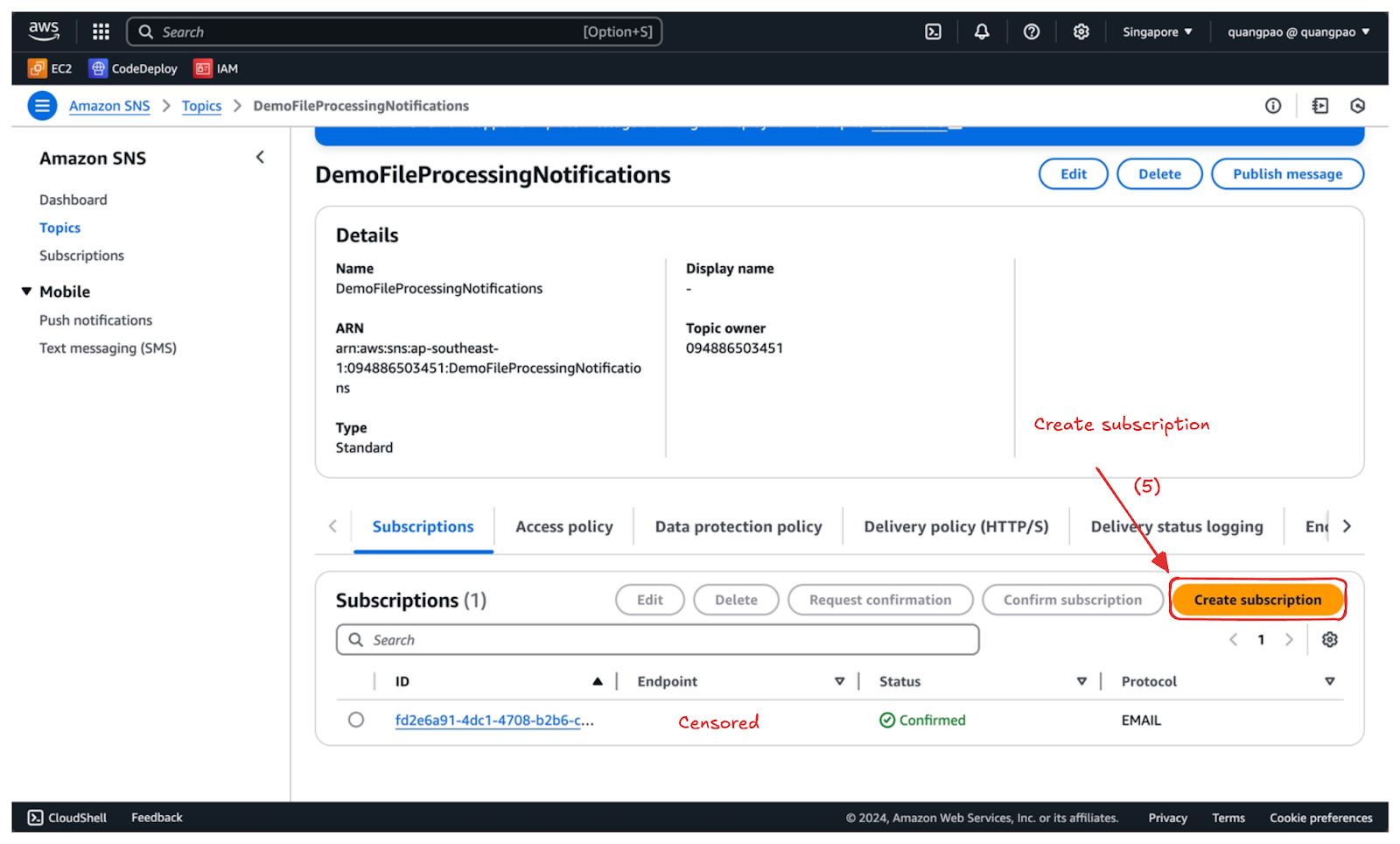Open the tutorials panel icon beside info
Screen dimensions: 1400x844
tap(1320, 106)
